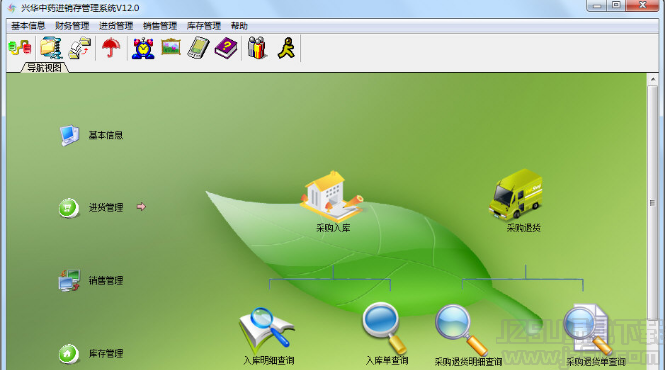Click the vertical scrollbar up arrow

652,79
